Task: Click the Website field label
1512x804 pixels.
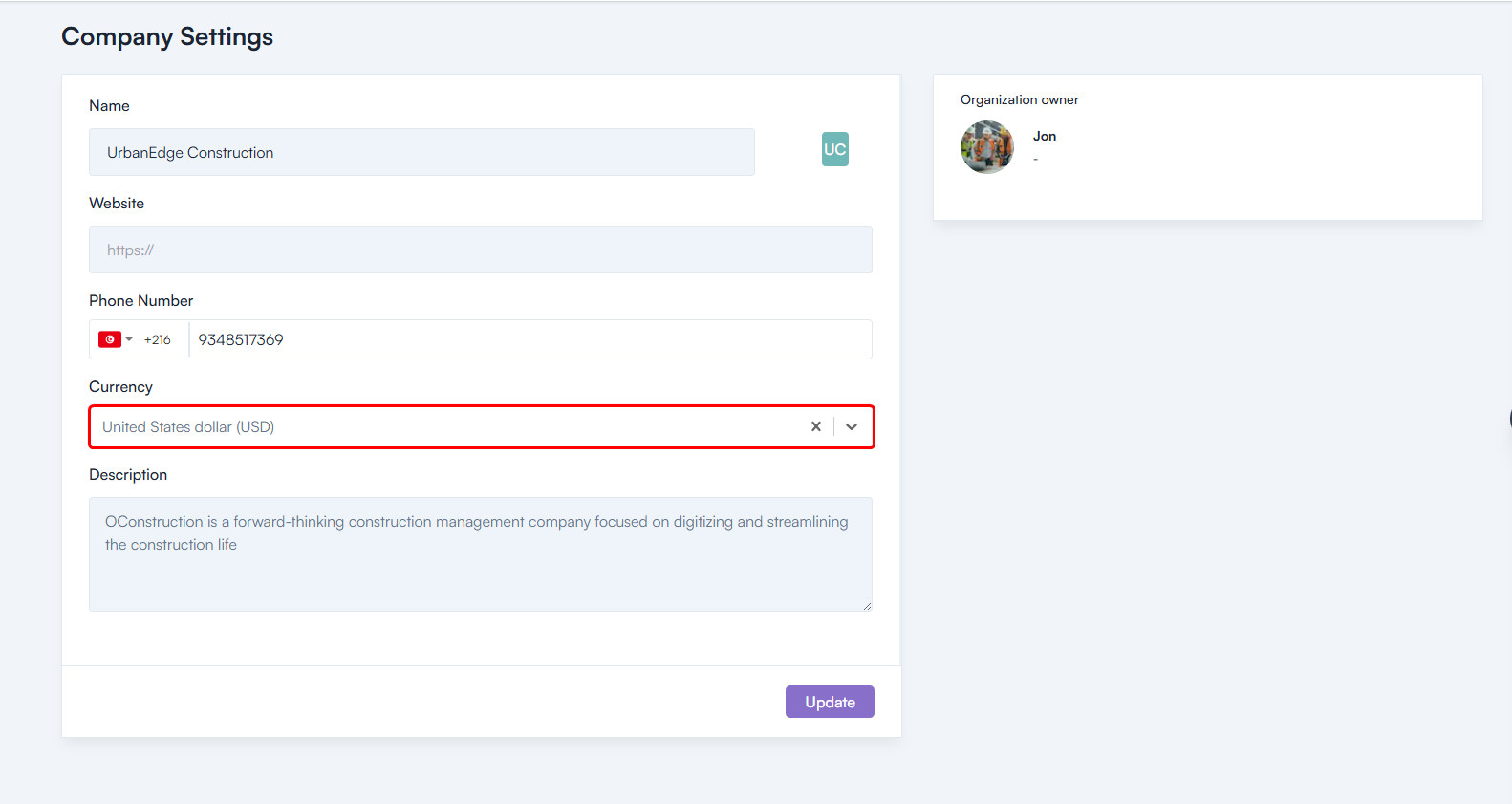Action: coord(117,203)
